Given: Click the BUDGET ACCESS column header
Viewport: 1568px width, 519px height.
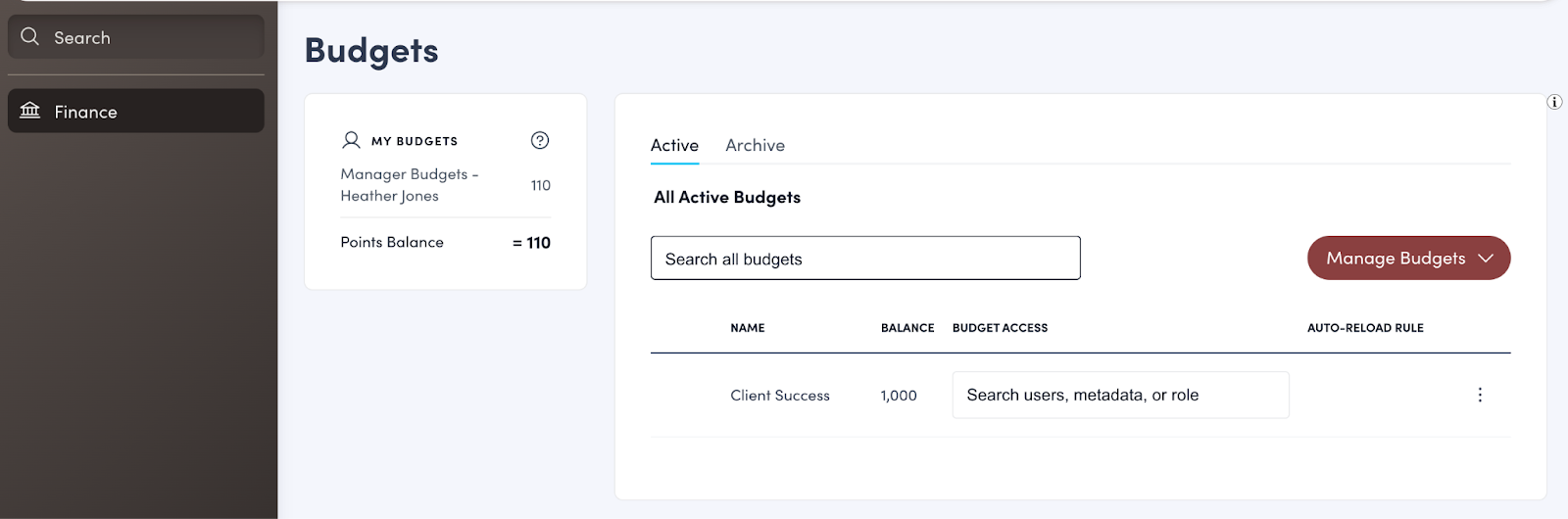Looking at the screenshot, I should 1000,328.
